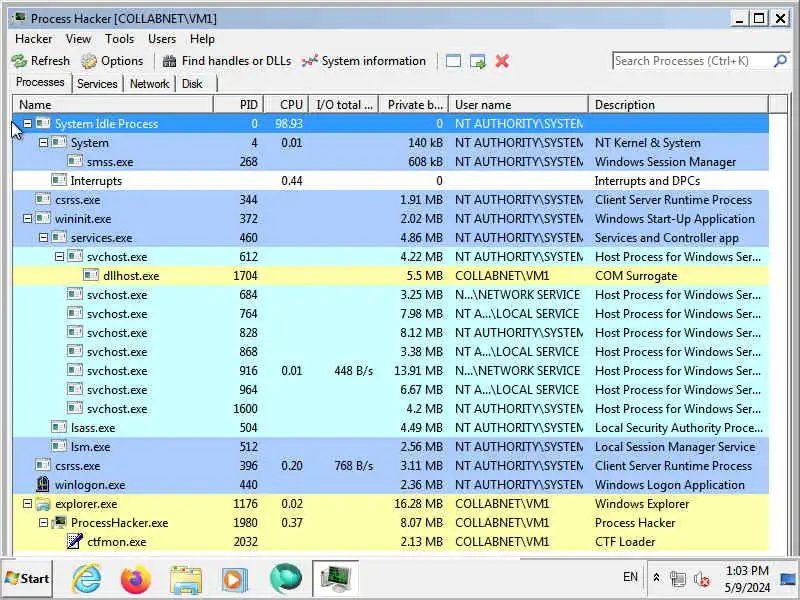This screenshot has width=800, height=600.
Task: Collapse the System Idle Process tree
Action: click(28, 123)
